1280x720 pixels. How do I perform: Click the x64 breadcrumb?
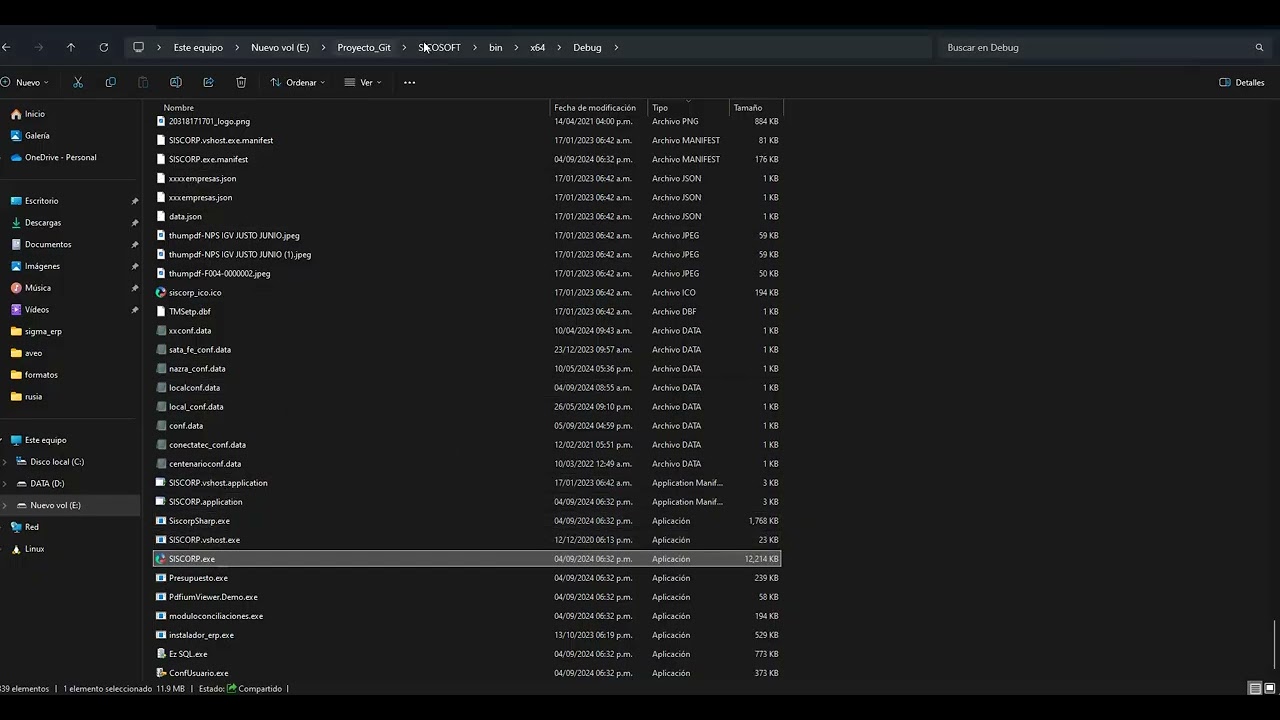[x=538, y=47]
